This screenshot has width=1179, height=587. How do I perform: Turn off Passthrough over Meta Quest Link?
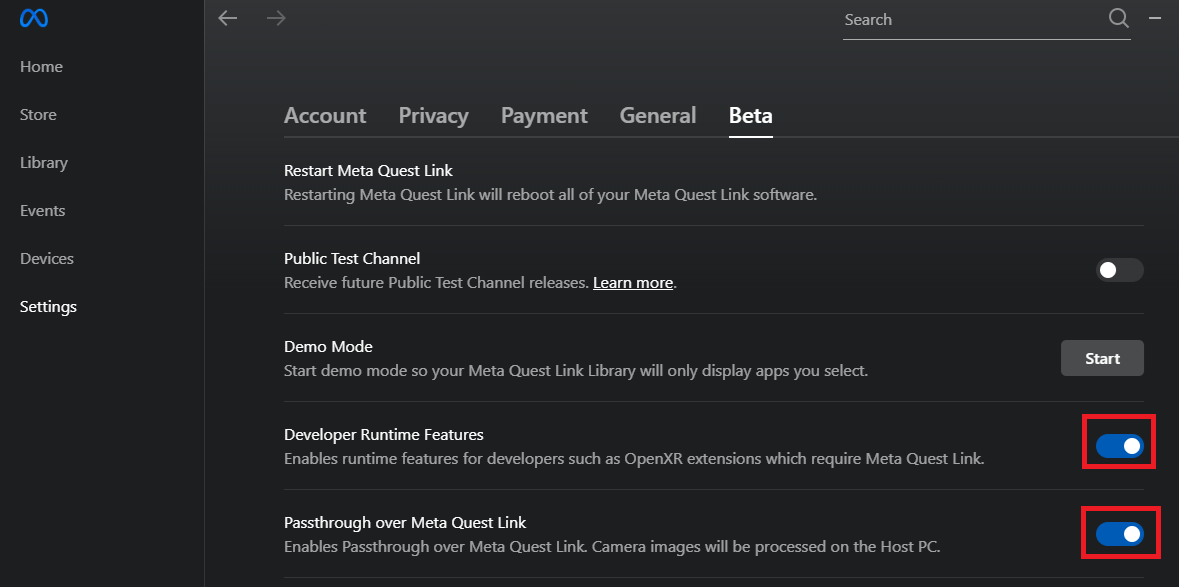coord(1119,534)
